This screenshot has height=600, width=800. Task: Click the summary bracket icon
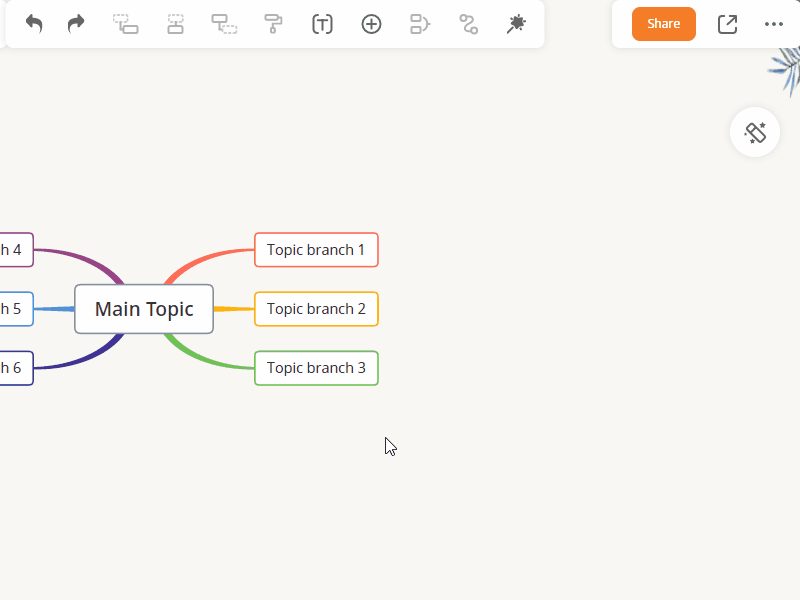pos(420,24)
